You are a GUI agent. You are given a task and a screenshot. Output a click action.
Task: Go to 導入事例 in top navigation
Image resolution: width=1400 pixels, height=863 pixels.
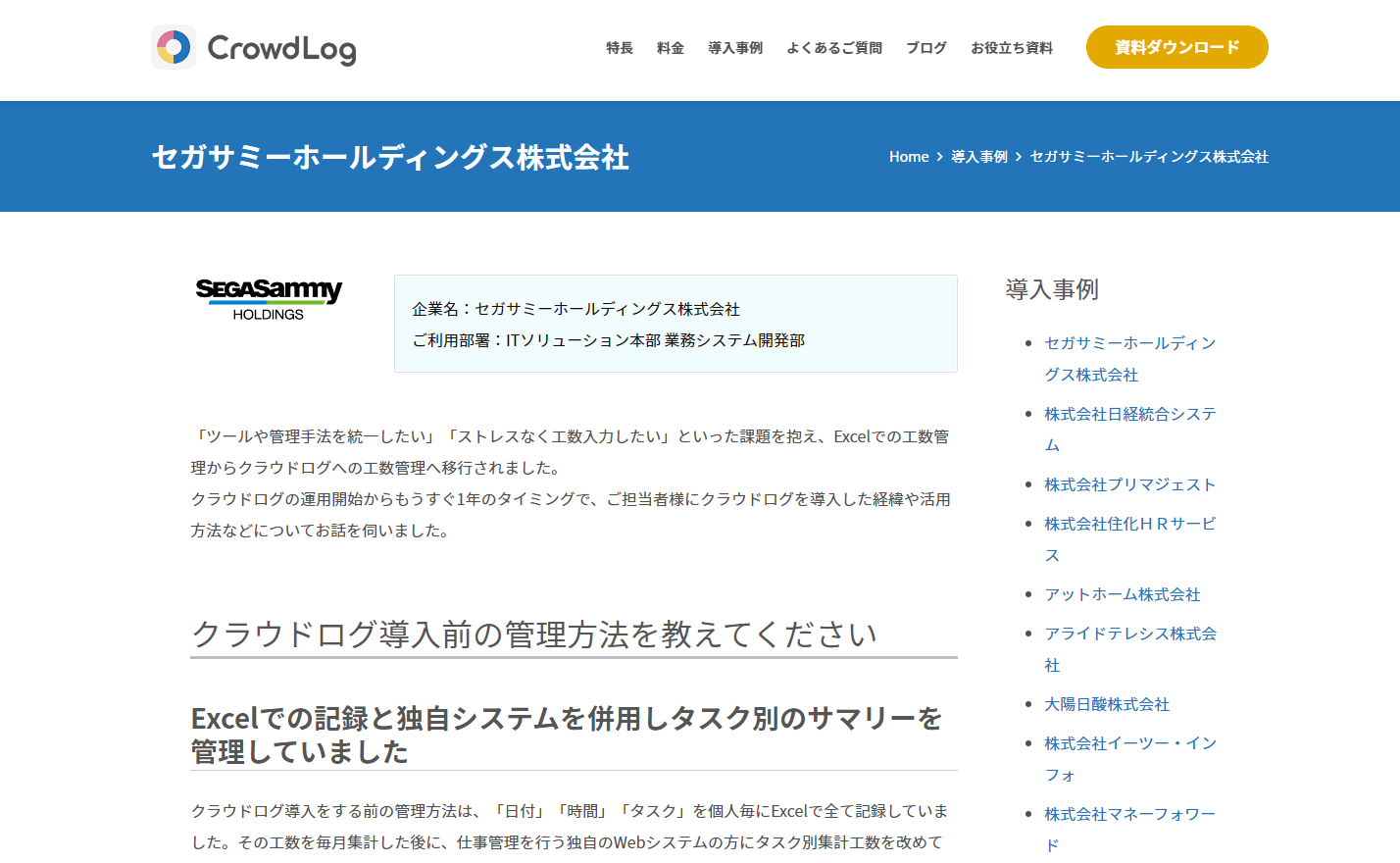(x=734, y=48)
